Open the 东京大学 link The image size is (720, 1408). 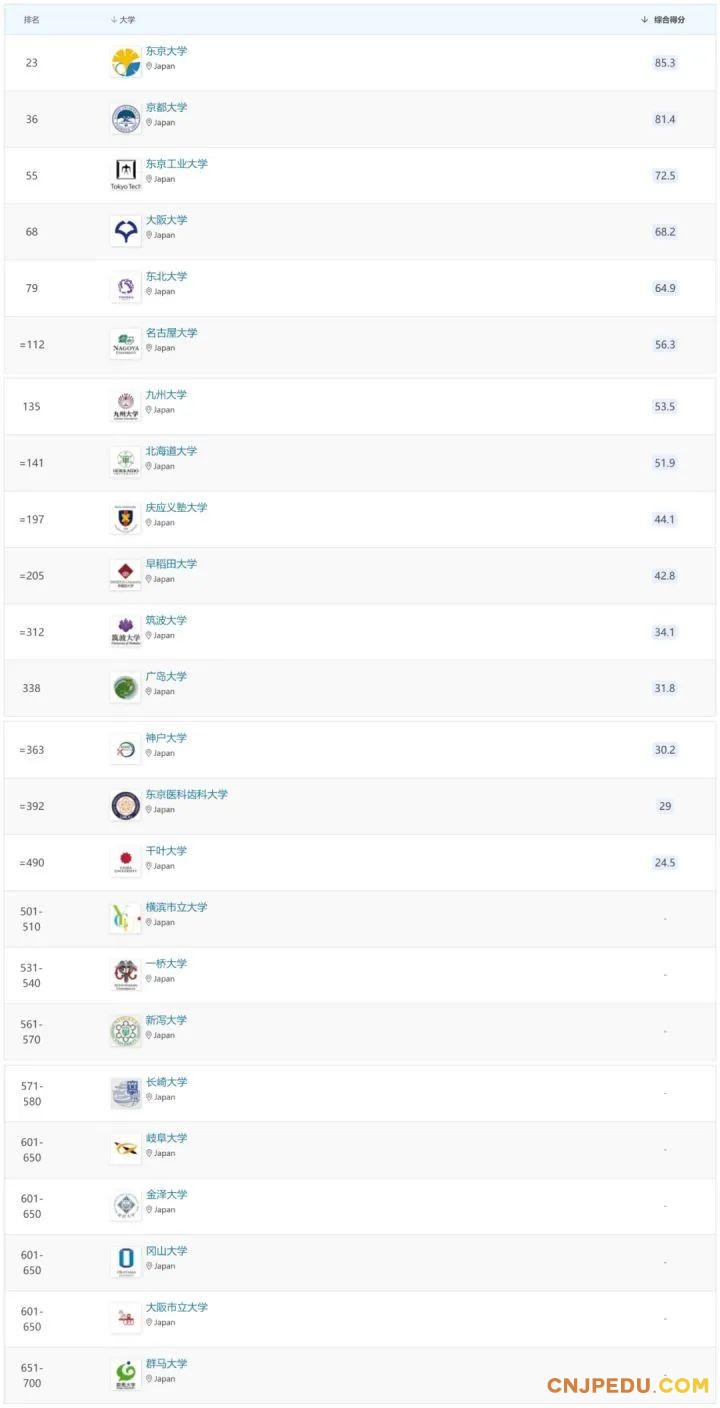166,51
